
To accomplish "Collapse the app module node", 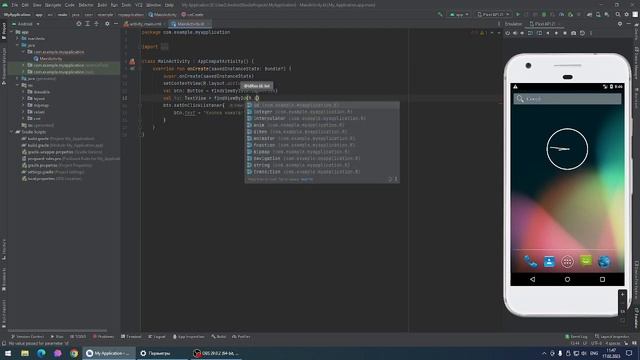I will tap(12, 32).
